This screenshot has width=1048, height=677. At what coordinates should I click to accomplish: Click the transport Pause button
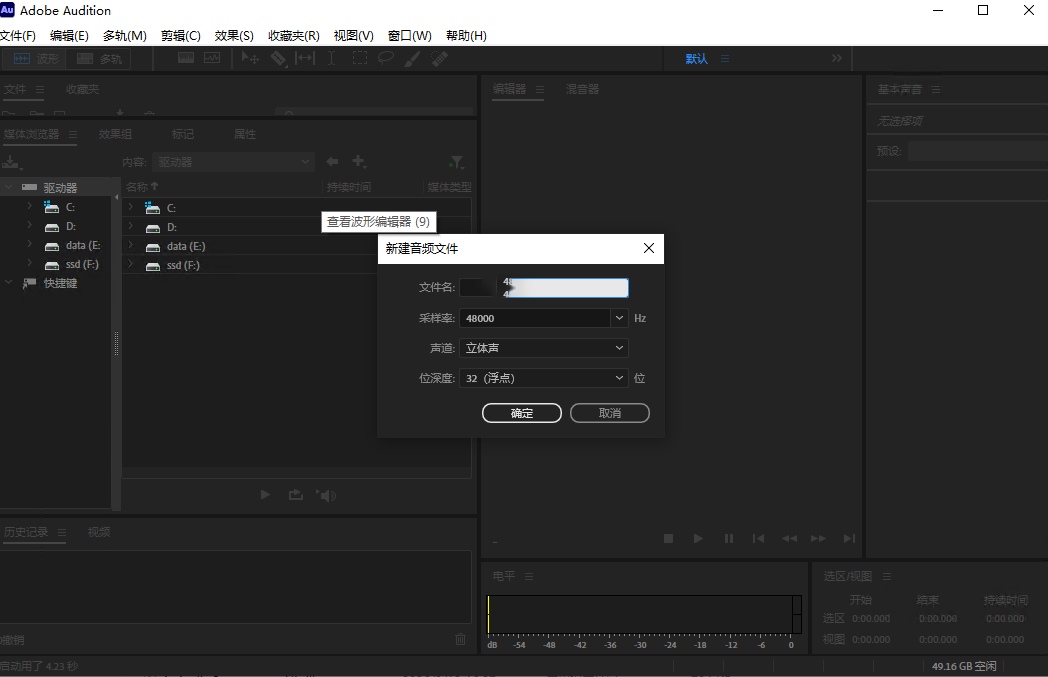pyautogui.click(x=729, y=539)
